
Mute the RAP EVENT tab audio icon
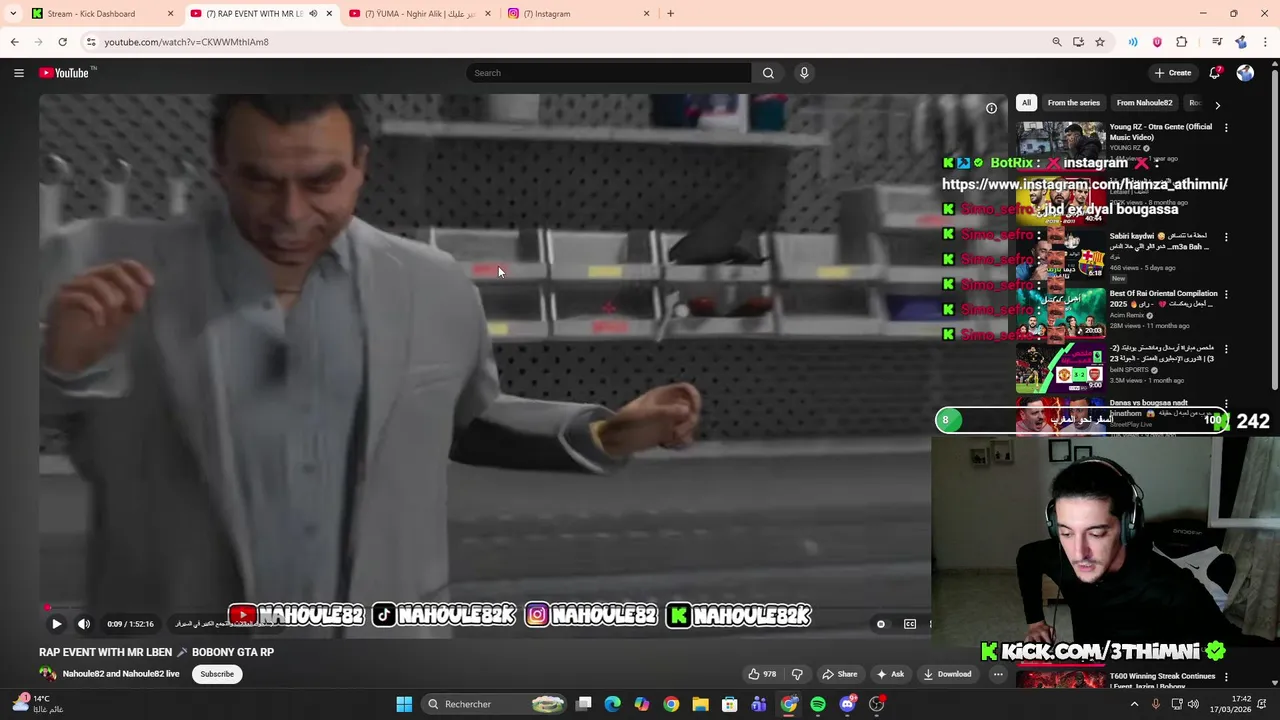tap(313, 14)
